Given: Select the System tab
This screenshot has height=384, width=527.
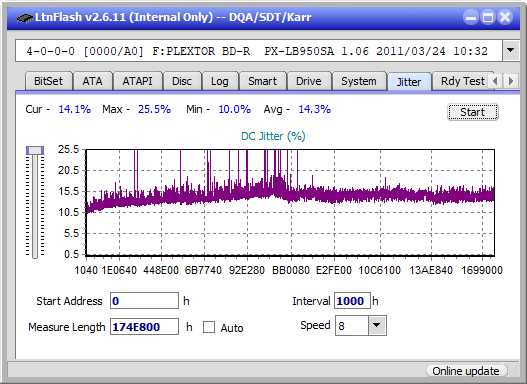Looking at the screenshot, I should tap(359, 81).
